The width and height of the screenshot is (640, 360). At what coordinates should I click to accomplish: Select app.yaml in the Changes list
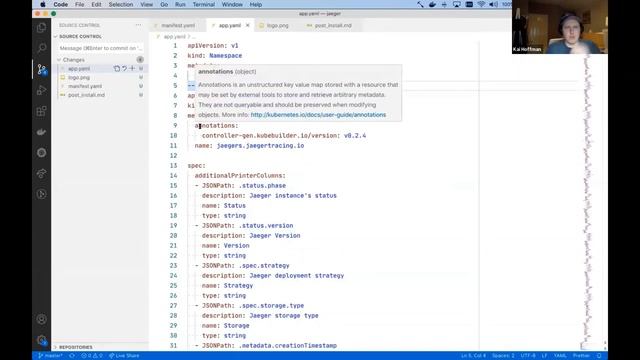79,69
